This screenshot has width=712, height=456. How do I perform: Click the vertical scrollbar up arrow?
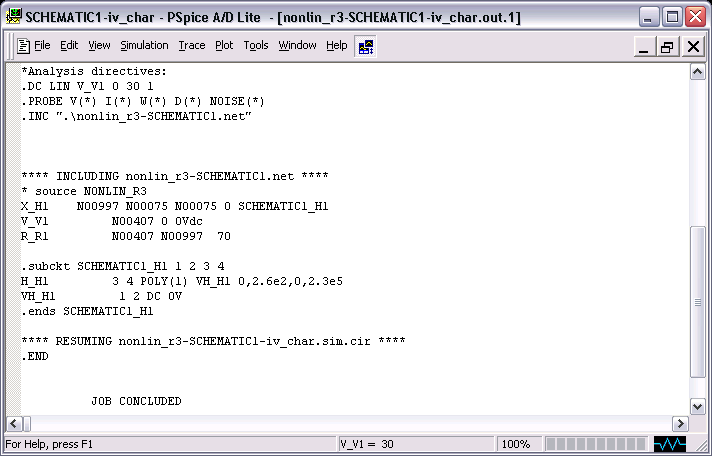697,72
